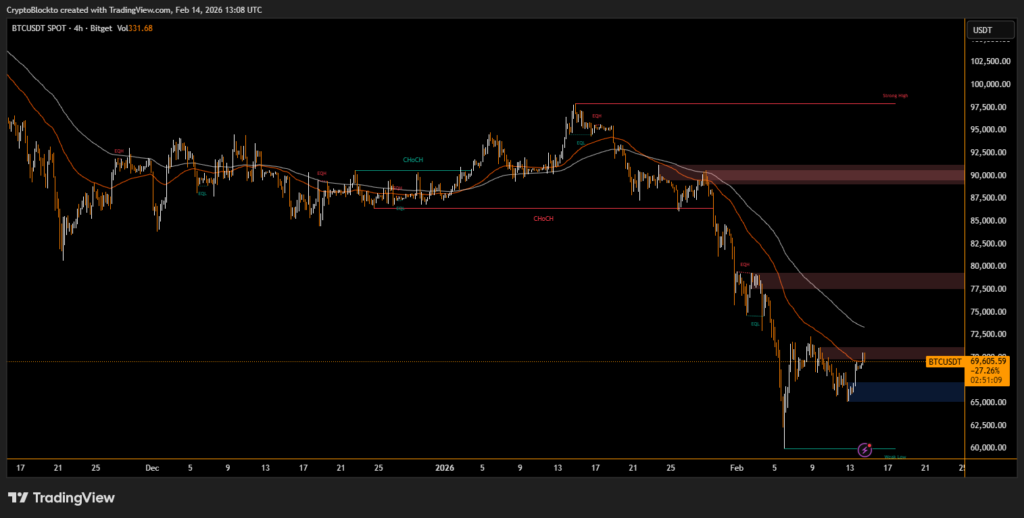The height and width of the screenshot is (518, 1024).
Task: Select the blue demand zone rectangle
Action: 910,392
